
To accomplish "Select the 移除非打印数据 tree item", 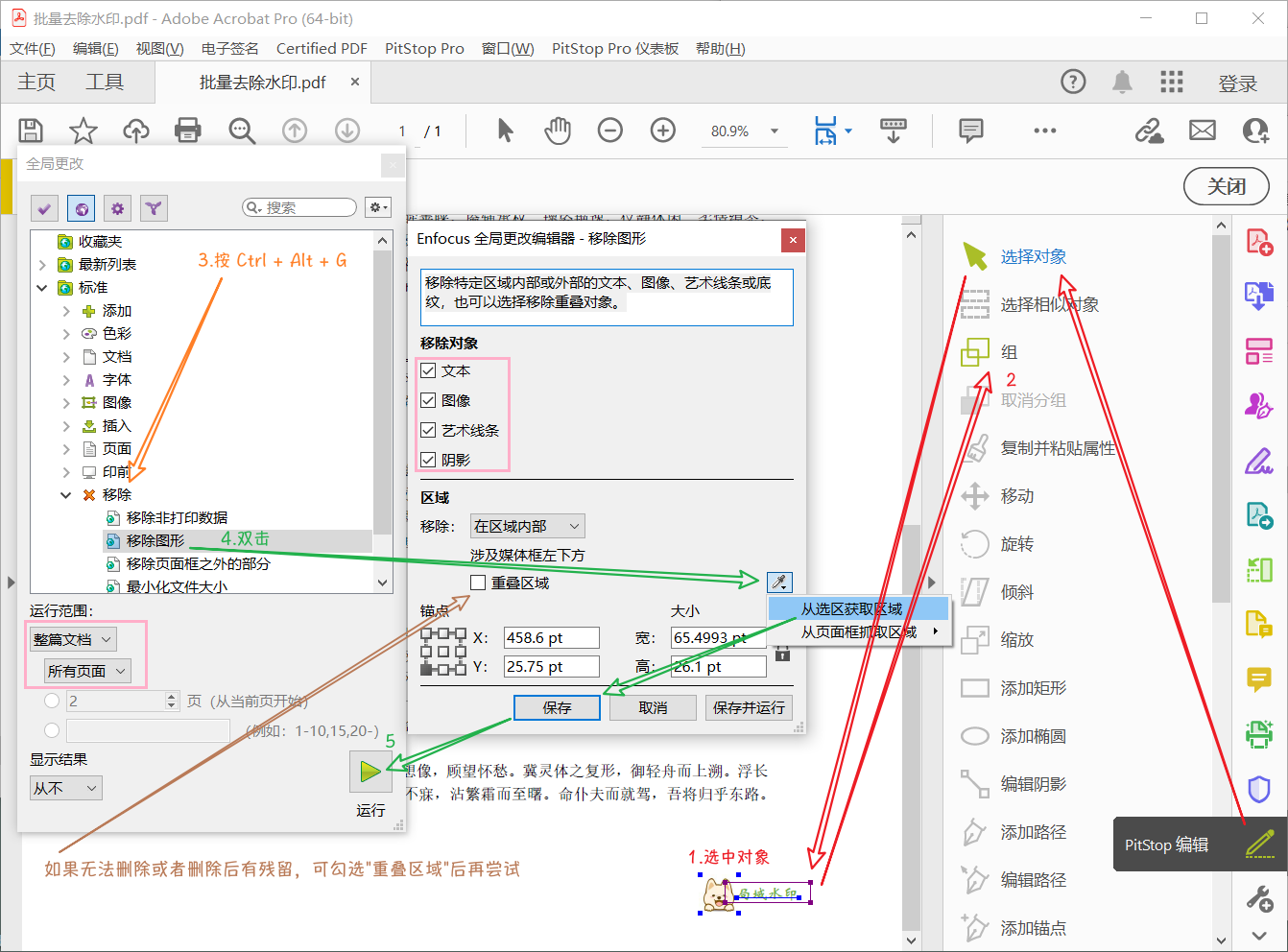I will click(178, 518).
